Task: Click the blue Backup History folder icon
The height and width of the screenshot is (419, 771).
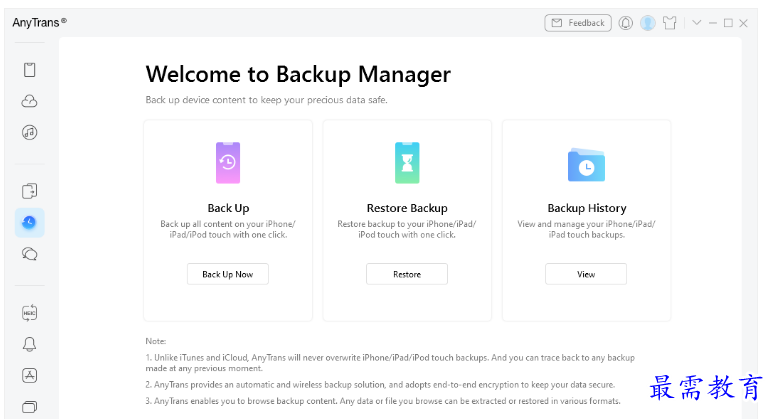Action: pyautogui.click(x=586, y=165)
